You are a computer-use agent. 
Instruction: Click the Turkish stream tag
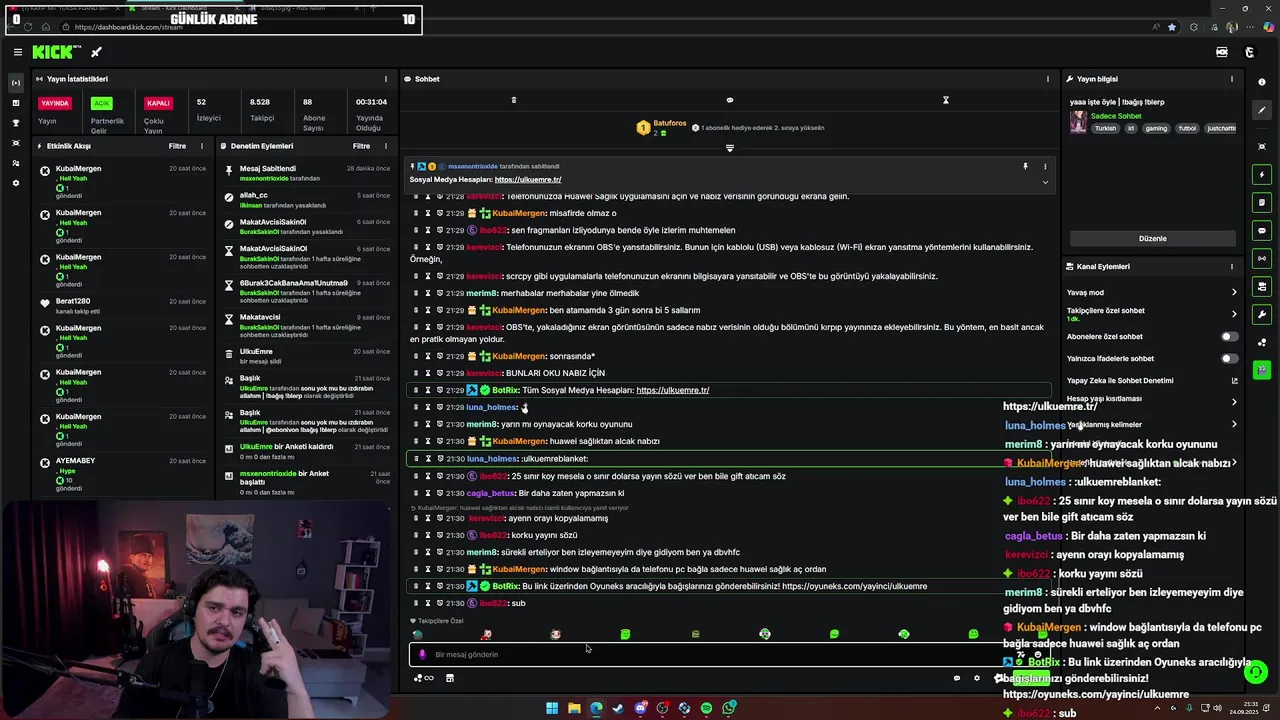1105,129
